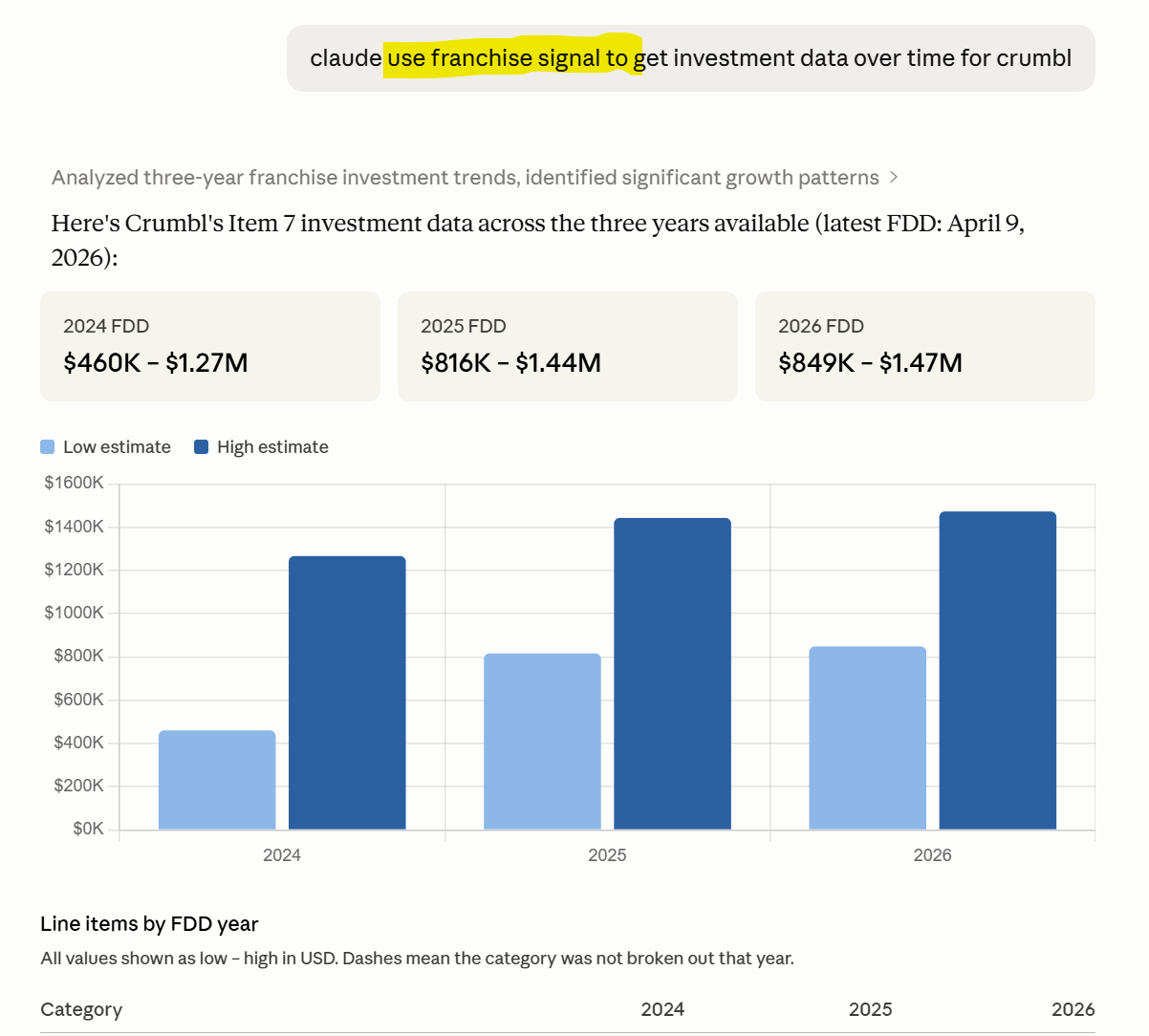Screen dimensions: 1149x1036
Task: Click the Low estimate legend swatch
Action: (x=48, y=447)
